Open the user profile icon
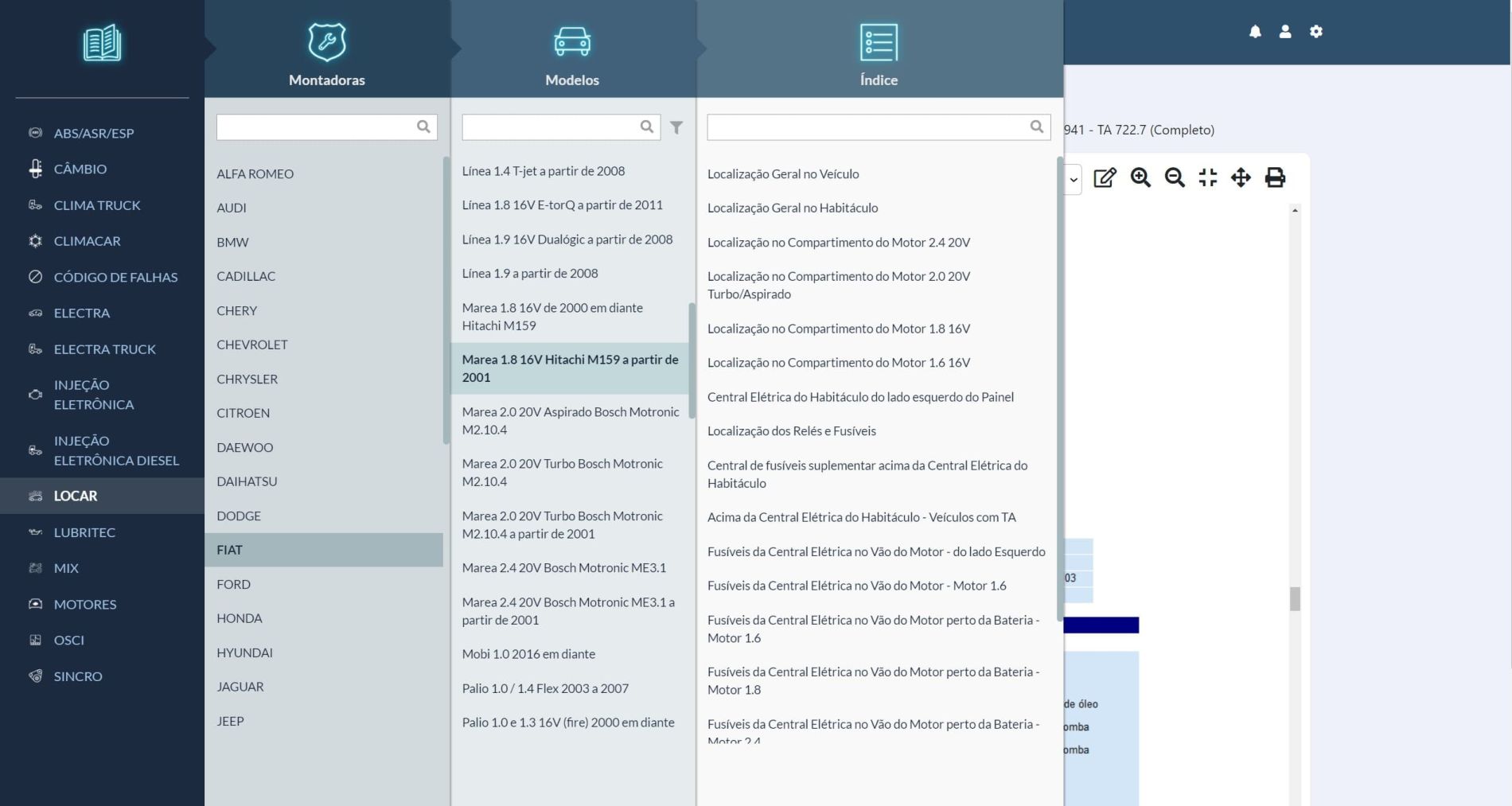1512x806 pixels. [1285, 32]
